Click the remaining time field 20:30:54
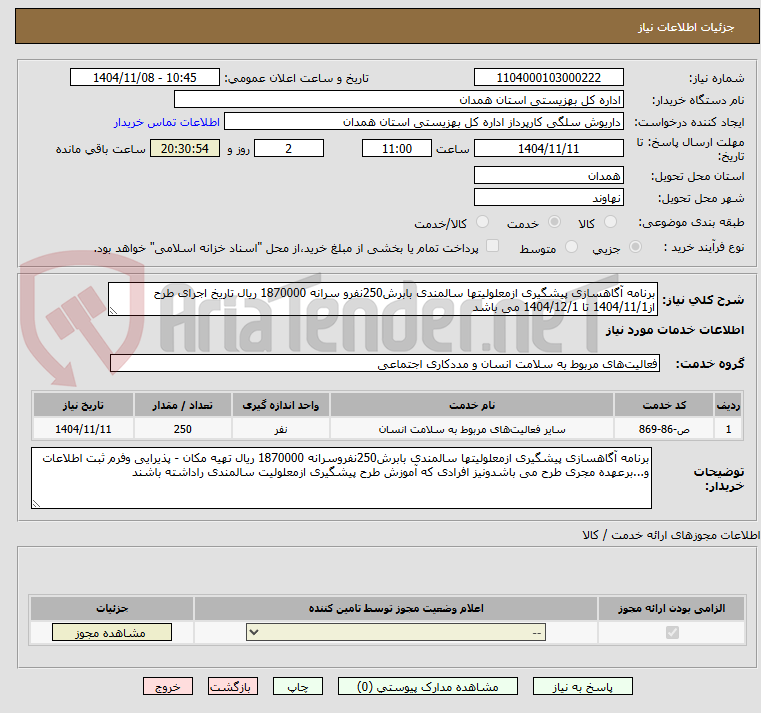761x713 pixels. 185,149
